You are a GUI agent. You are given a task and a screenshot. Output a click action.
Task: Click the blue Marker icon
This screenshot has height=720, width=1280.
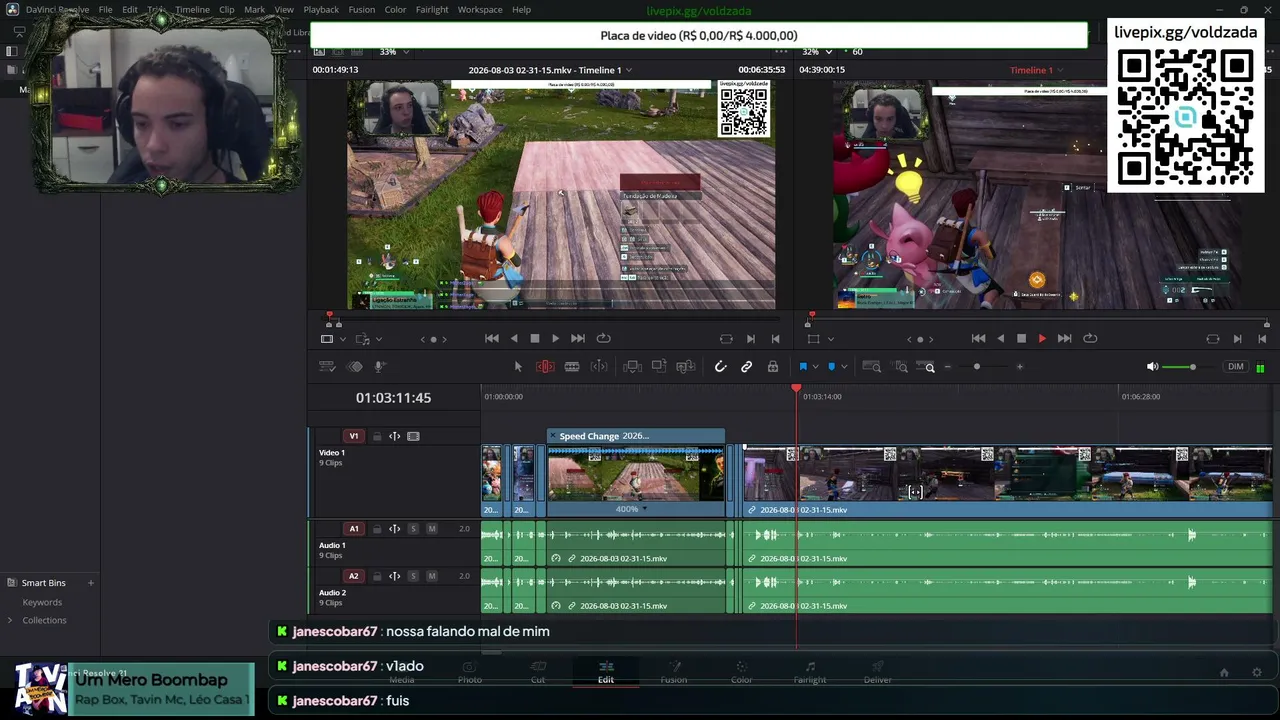coord(831,367)
